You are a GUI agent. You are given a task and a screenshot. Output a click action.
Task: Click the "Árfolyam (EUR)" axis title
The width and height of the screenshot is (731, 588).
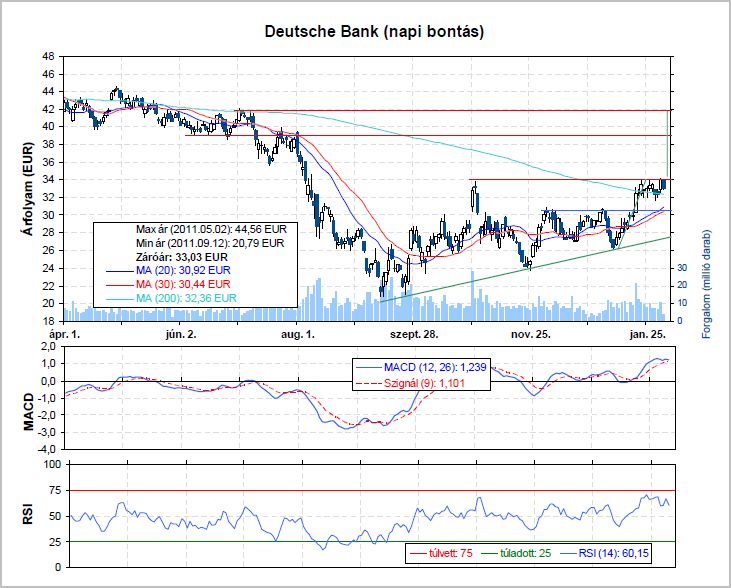pos(28,189)
